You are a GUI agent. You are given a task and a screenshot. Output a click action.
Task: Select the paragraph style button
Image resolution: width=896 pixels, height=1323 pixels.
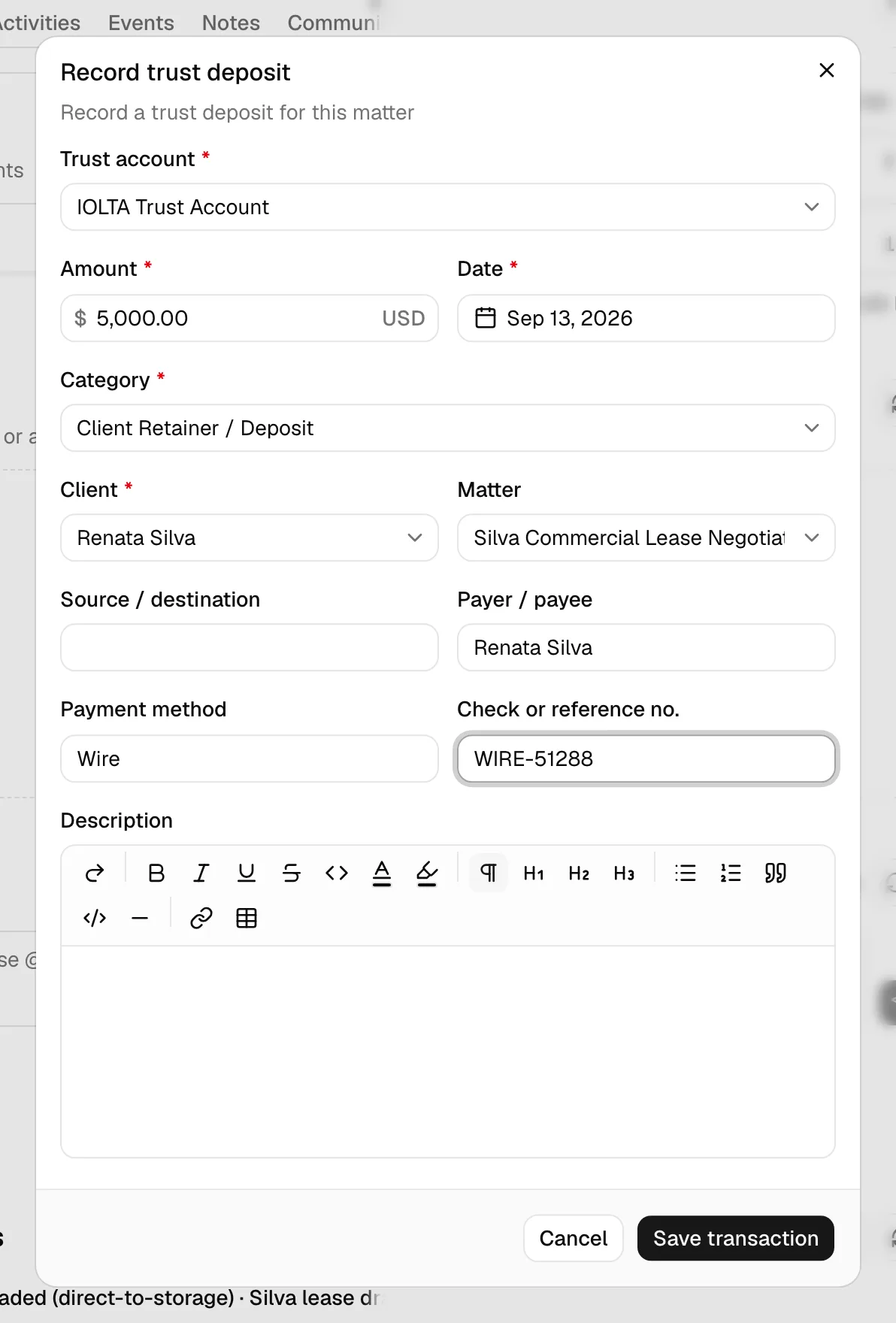(489, 873)
